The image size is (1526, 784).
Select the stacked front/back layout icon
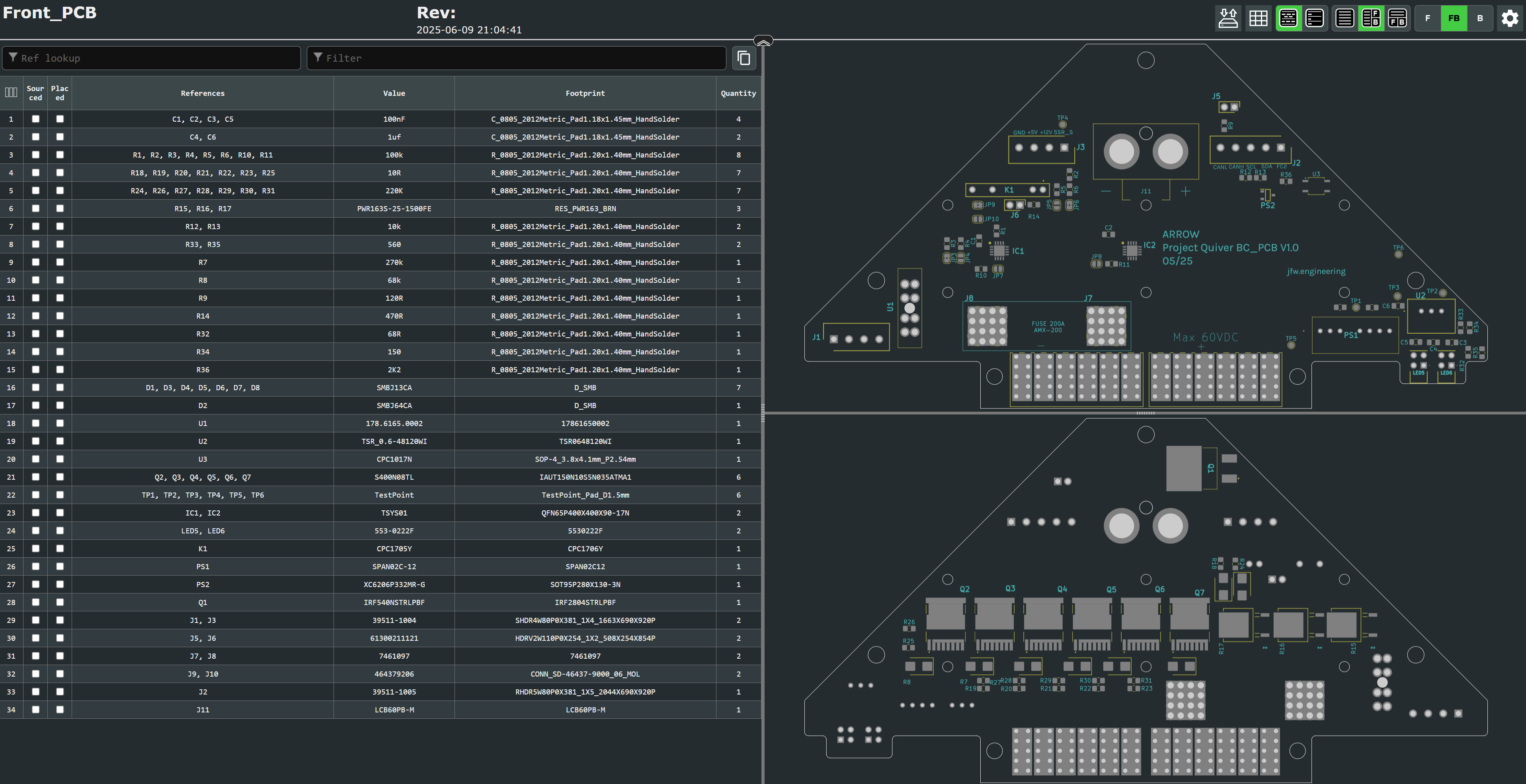point(1397,18)
